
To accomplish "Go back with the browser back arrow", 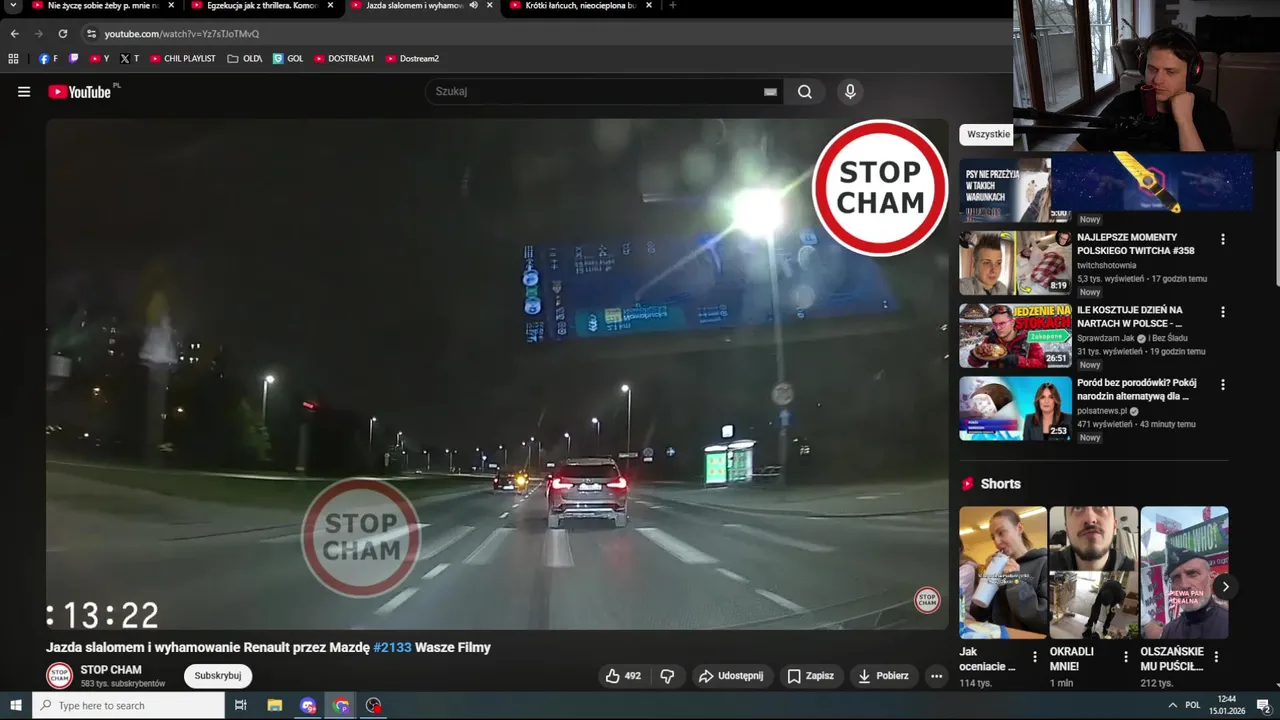I will (x=15, y=34).
